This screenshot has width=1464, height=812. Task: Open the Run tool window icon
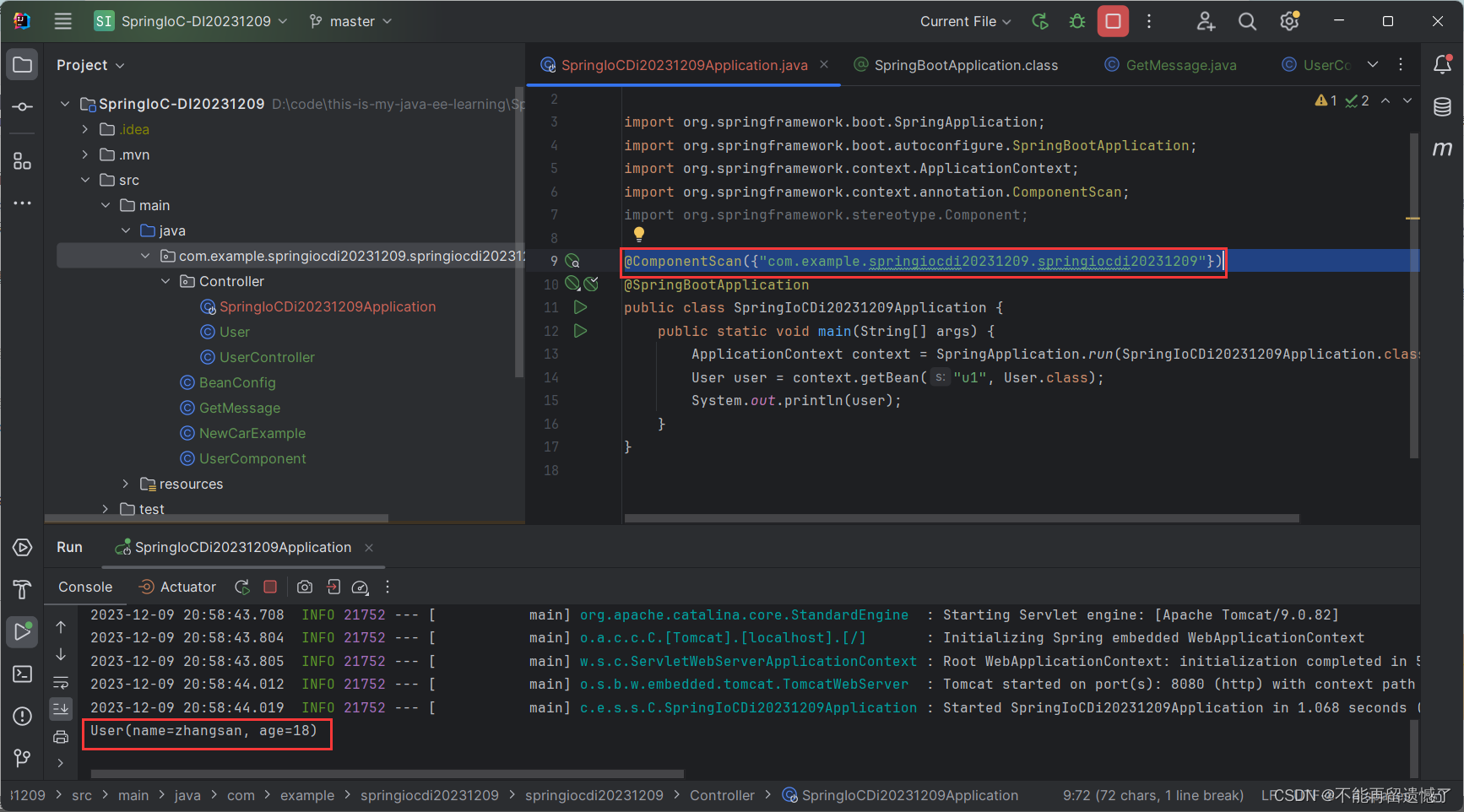tap(23, 631)
